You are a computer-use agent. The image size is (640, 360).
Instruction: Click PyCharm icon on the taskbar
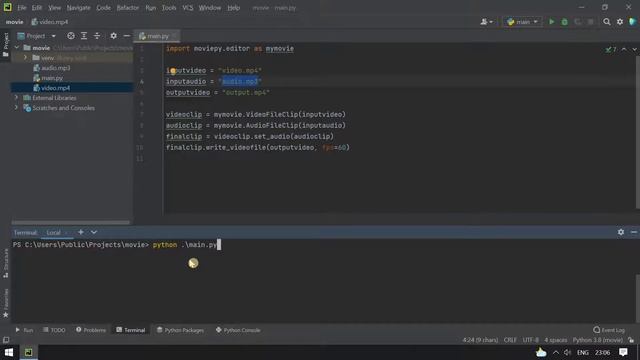29,352
